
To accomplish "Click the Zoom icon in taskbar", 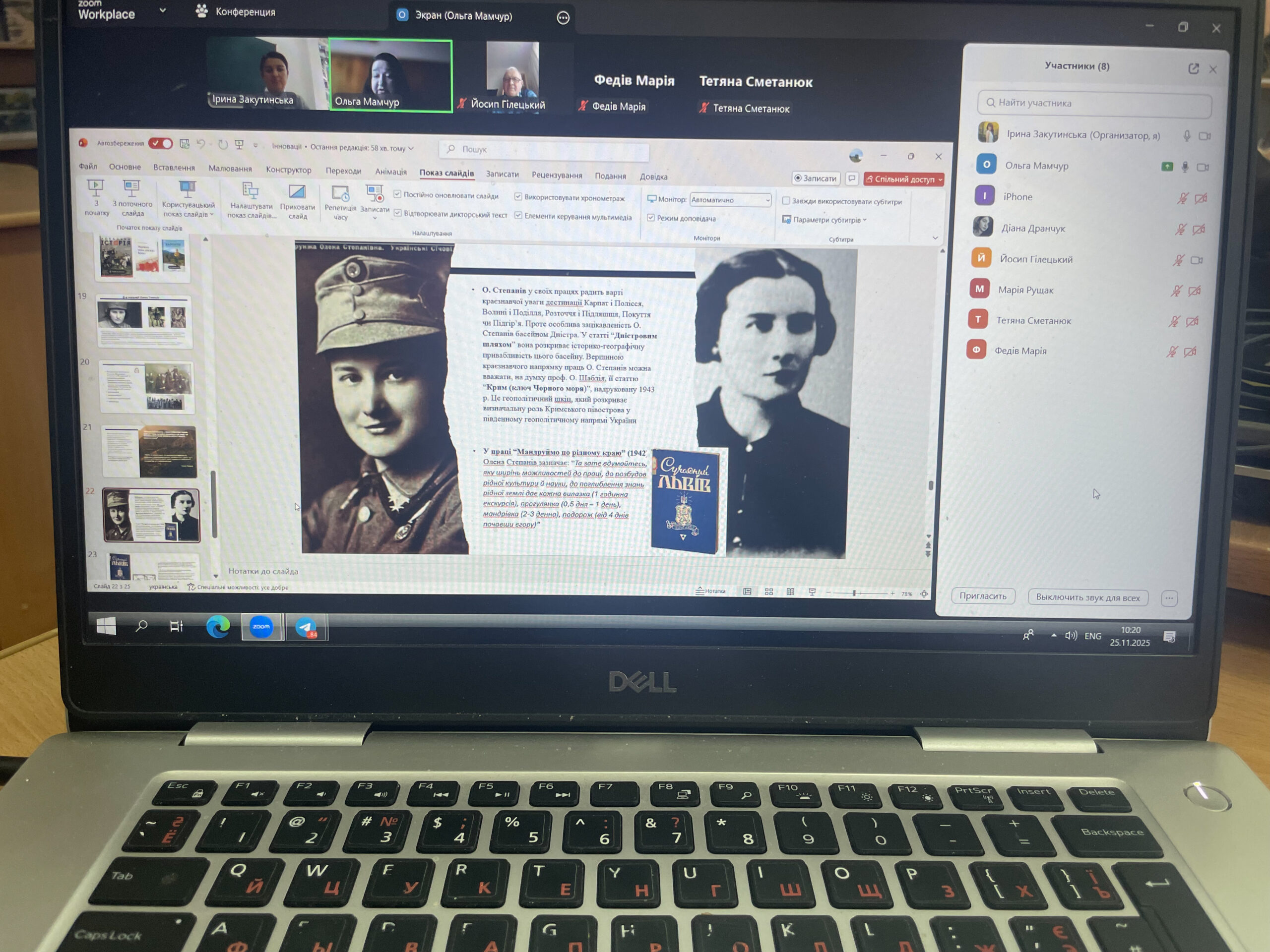I will coord(261,626).
